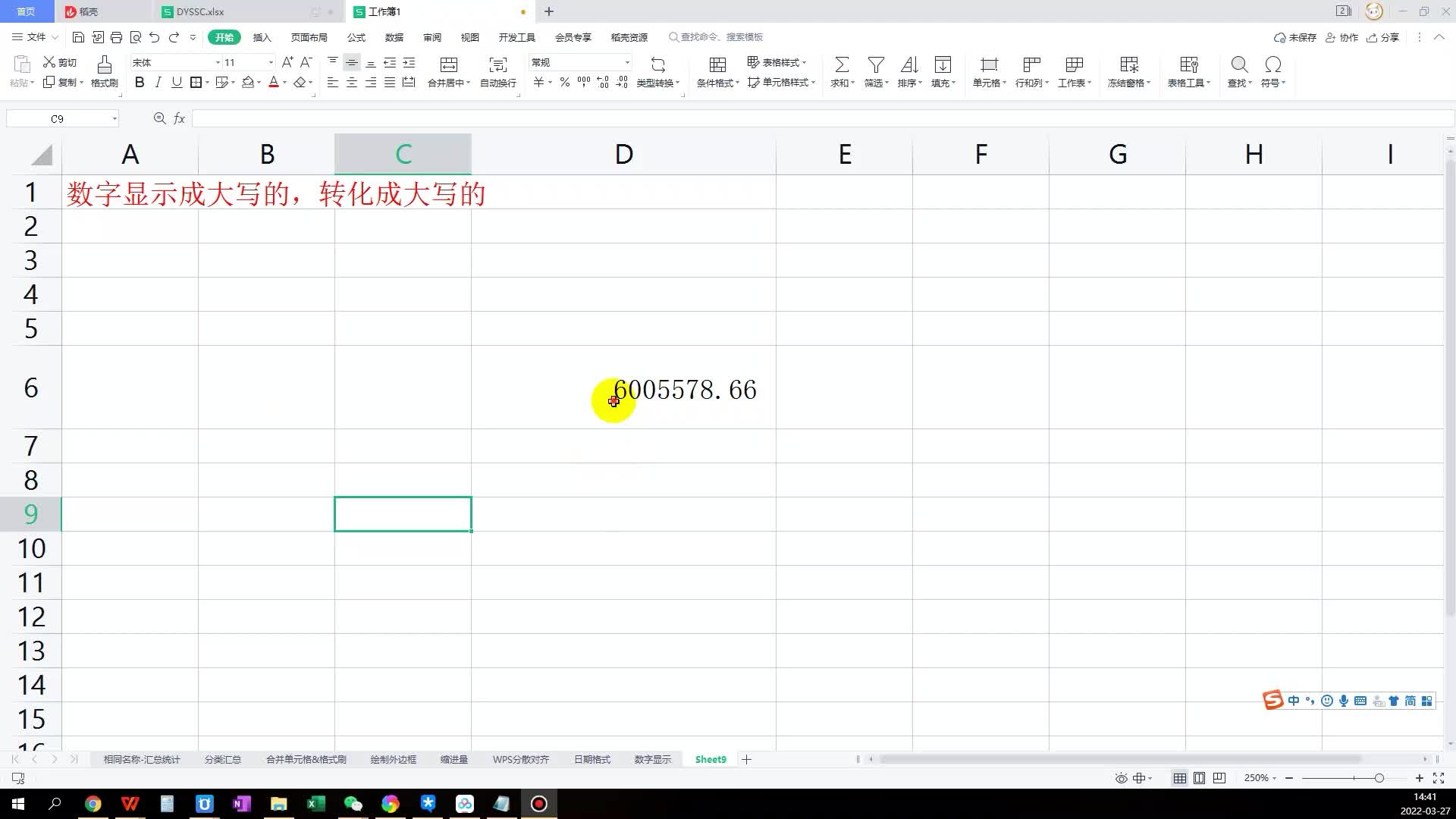This screenshot has width=1456, height=819.
Task: Open the font name dropdown
Action: click(x=218, y=62)
